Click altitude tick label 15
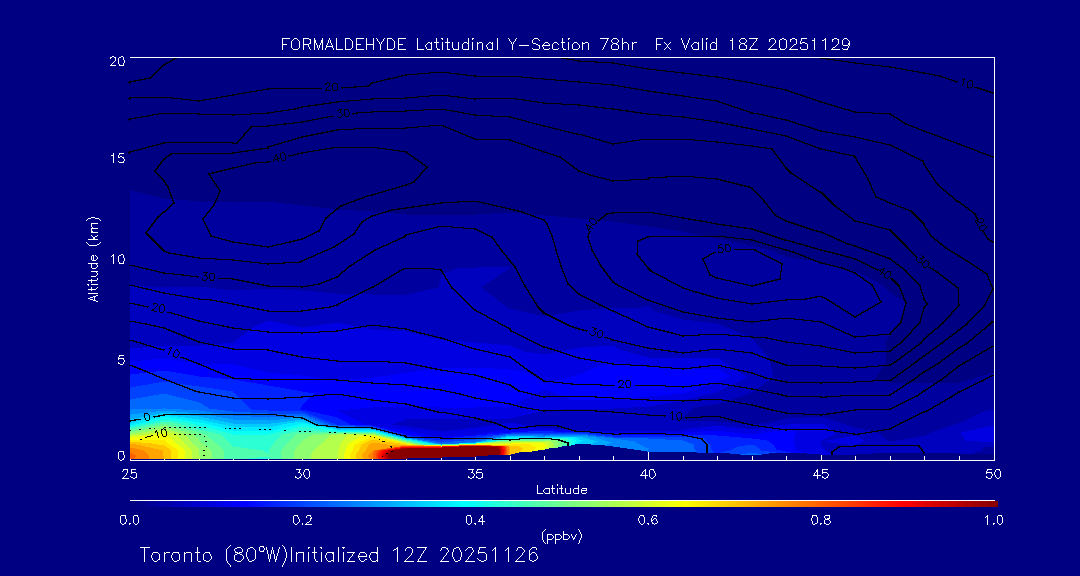This screenshot has width=1080, height=576. point(115,159)
